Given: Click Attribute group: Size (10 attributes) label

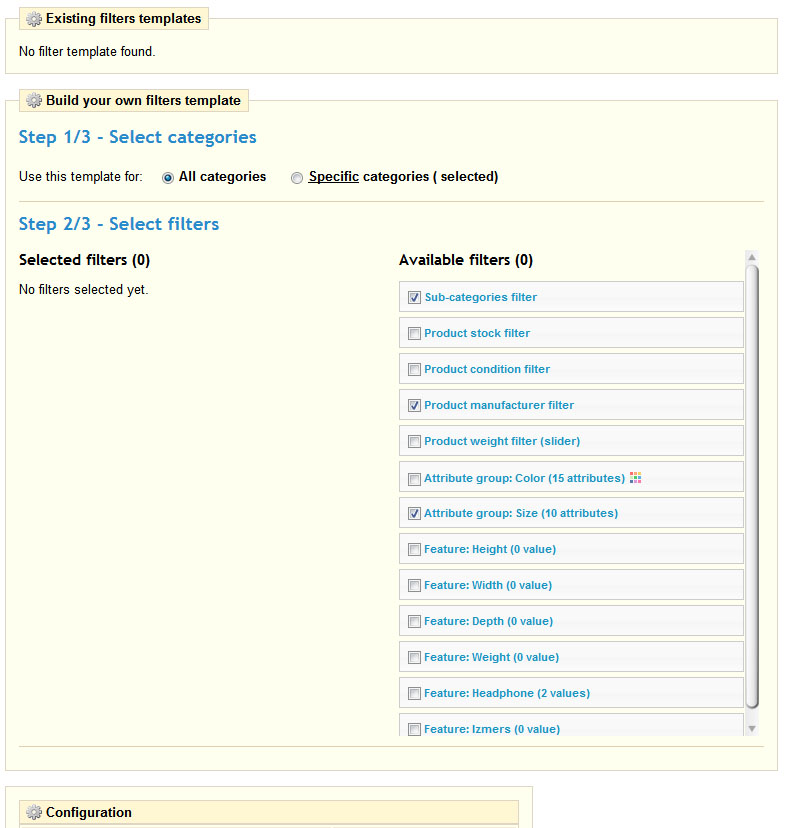Looking at the screenshot, I should coord(521,513).
